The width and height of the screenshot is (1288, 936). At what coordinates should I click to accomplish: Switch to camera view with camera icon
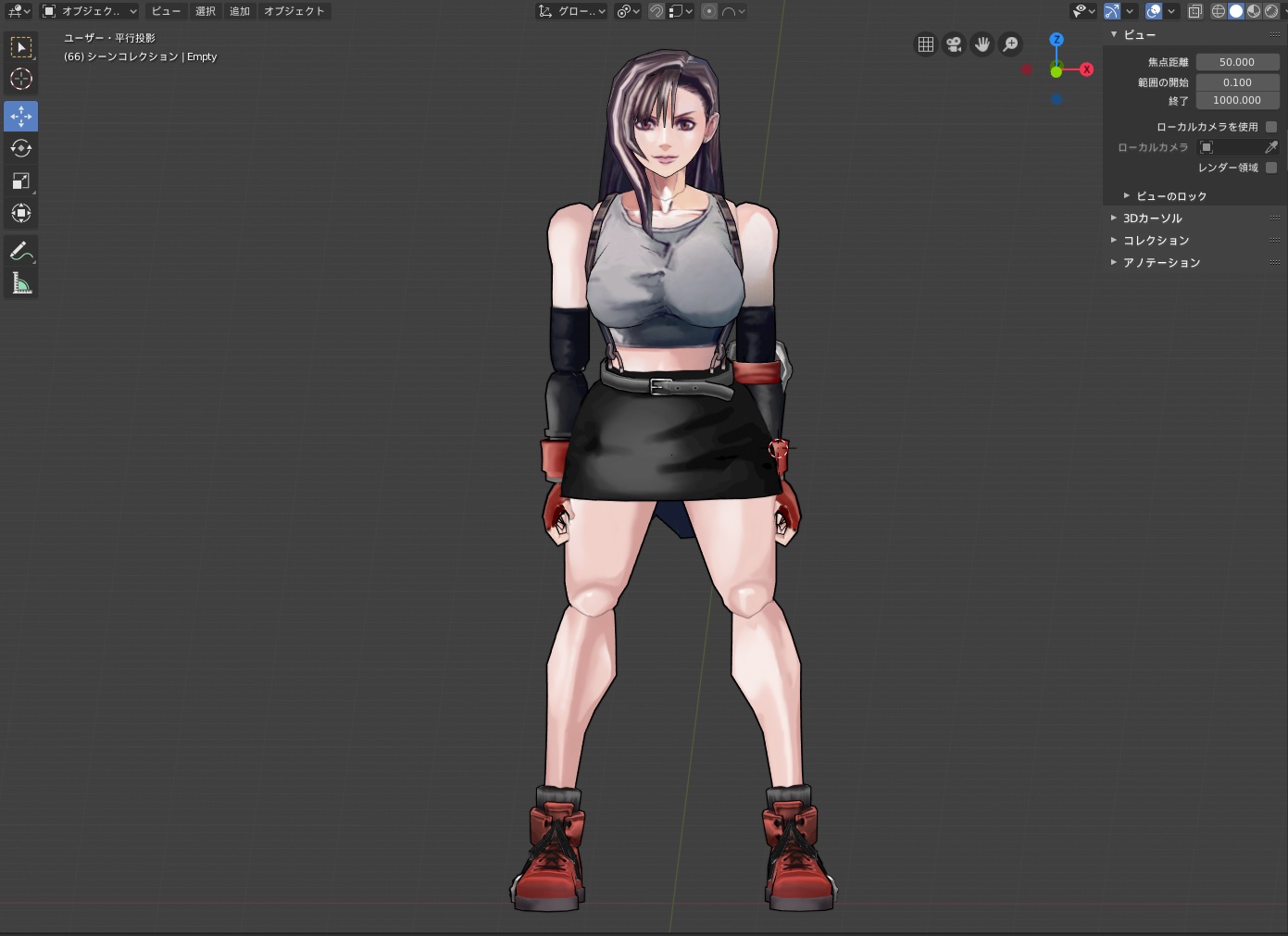pyautogui.click(x=954, y=44)
